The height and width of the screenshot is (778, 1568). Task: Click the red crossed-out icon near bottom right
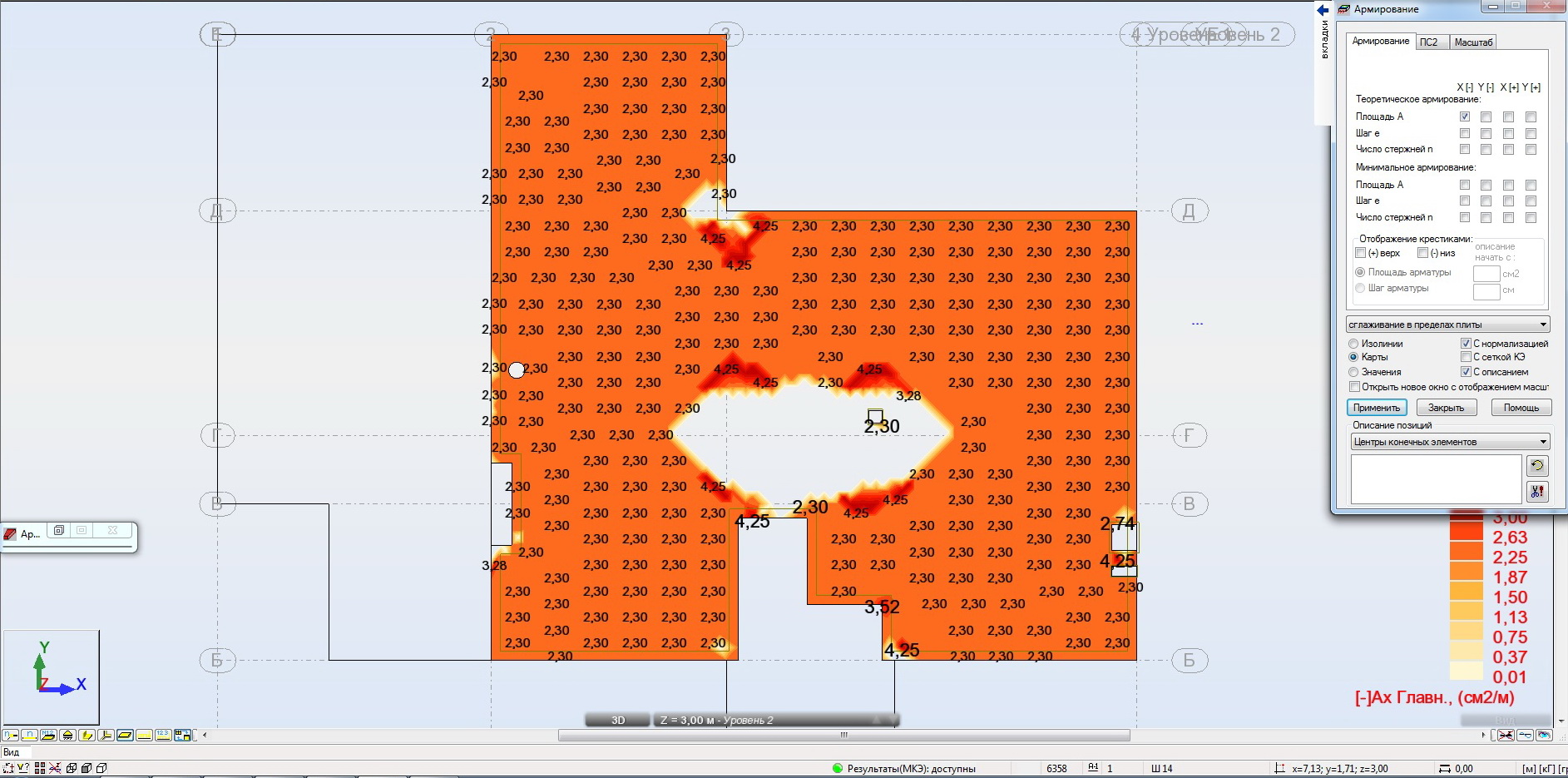1506,735
